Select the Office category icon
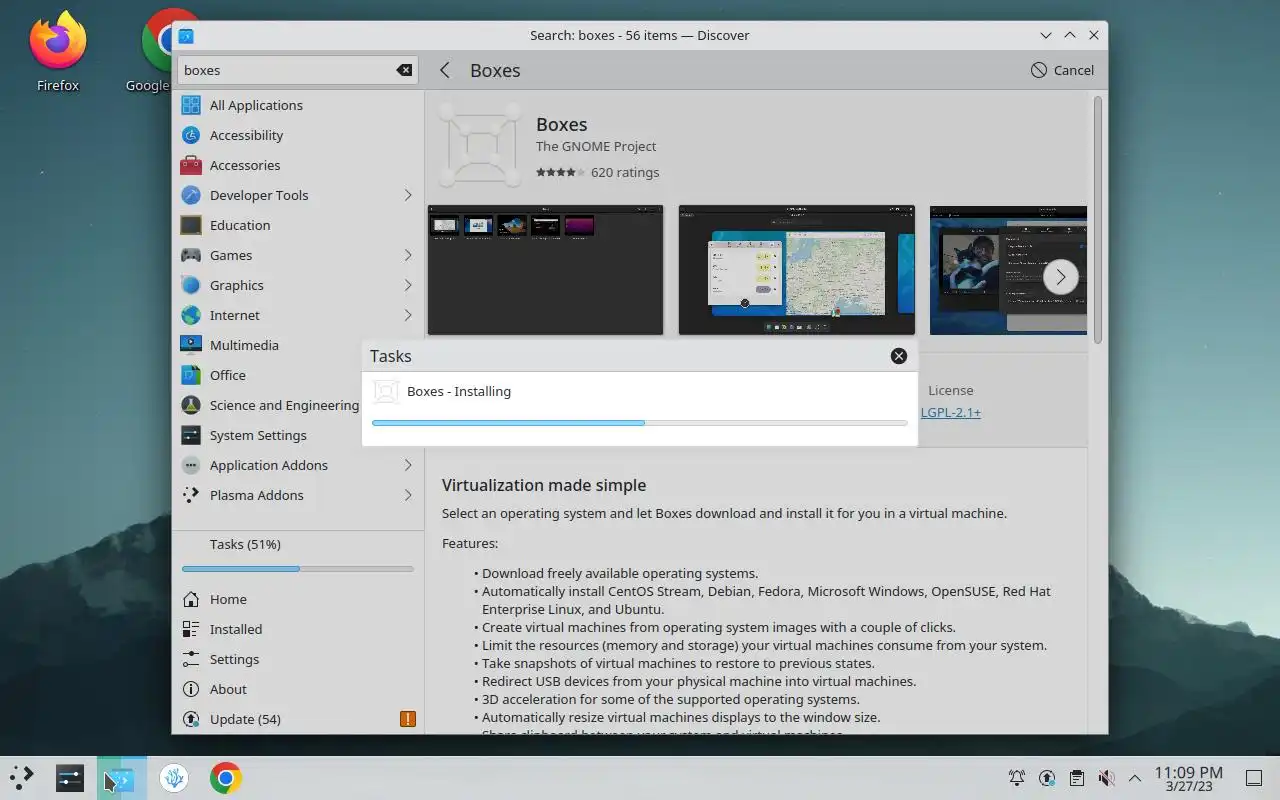Viewport: 1280px width, 800px height. click(191, 375)
